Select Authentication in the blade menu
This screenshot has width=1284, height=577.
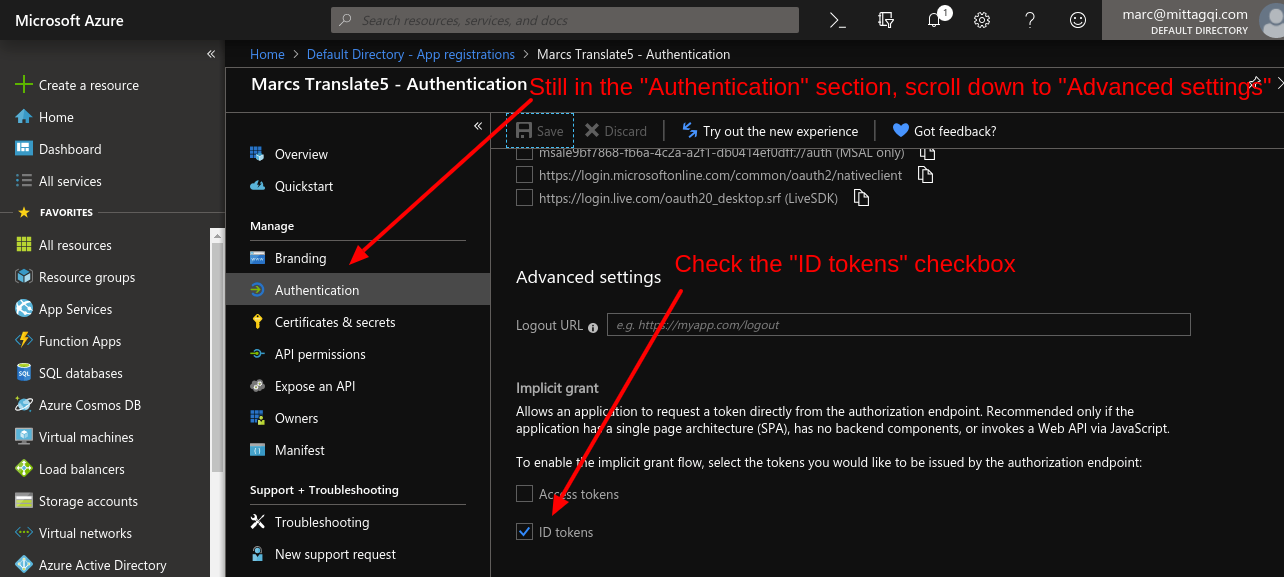358,290
